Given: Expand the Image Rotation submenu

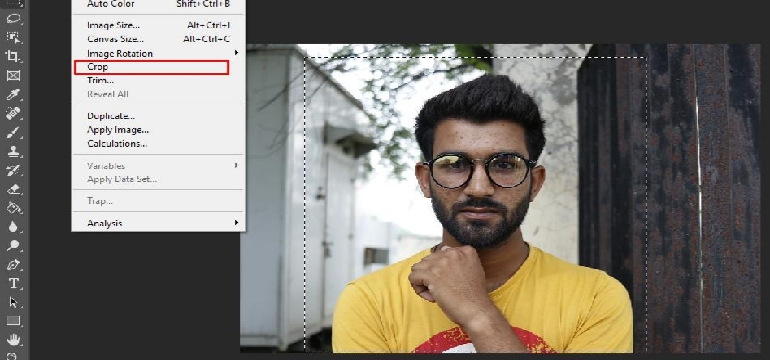Looking at the screenshot, I should (x=159, y=53).
